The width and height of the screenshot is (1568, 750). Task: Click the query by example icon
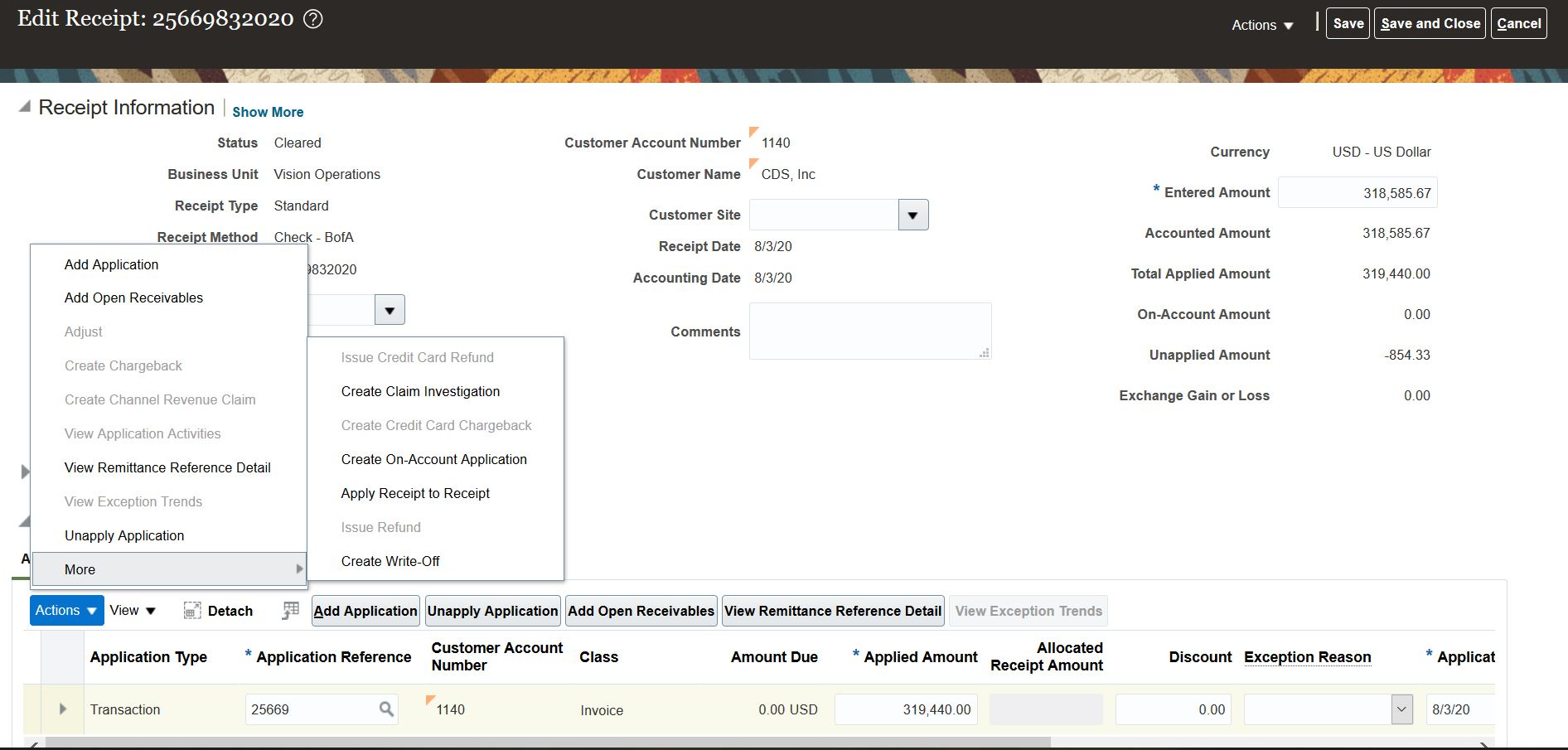(x=290, y=611)
